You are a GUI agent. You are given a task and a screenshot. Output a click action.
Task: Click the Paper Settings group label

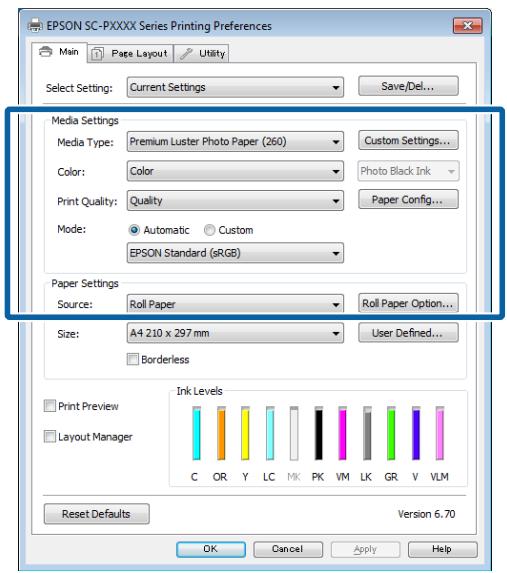85,283
